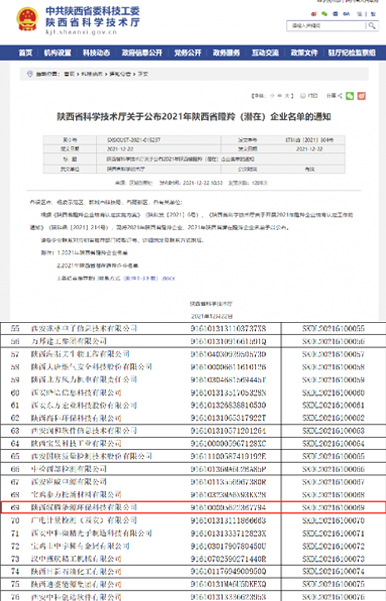Screen dimensions: 386x601
Task: Click credit code 91610131065317922T
Action: point(228,418)
